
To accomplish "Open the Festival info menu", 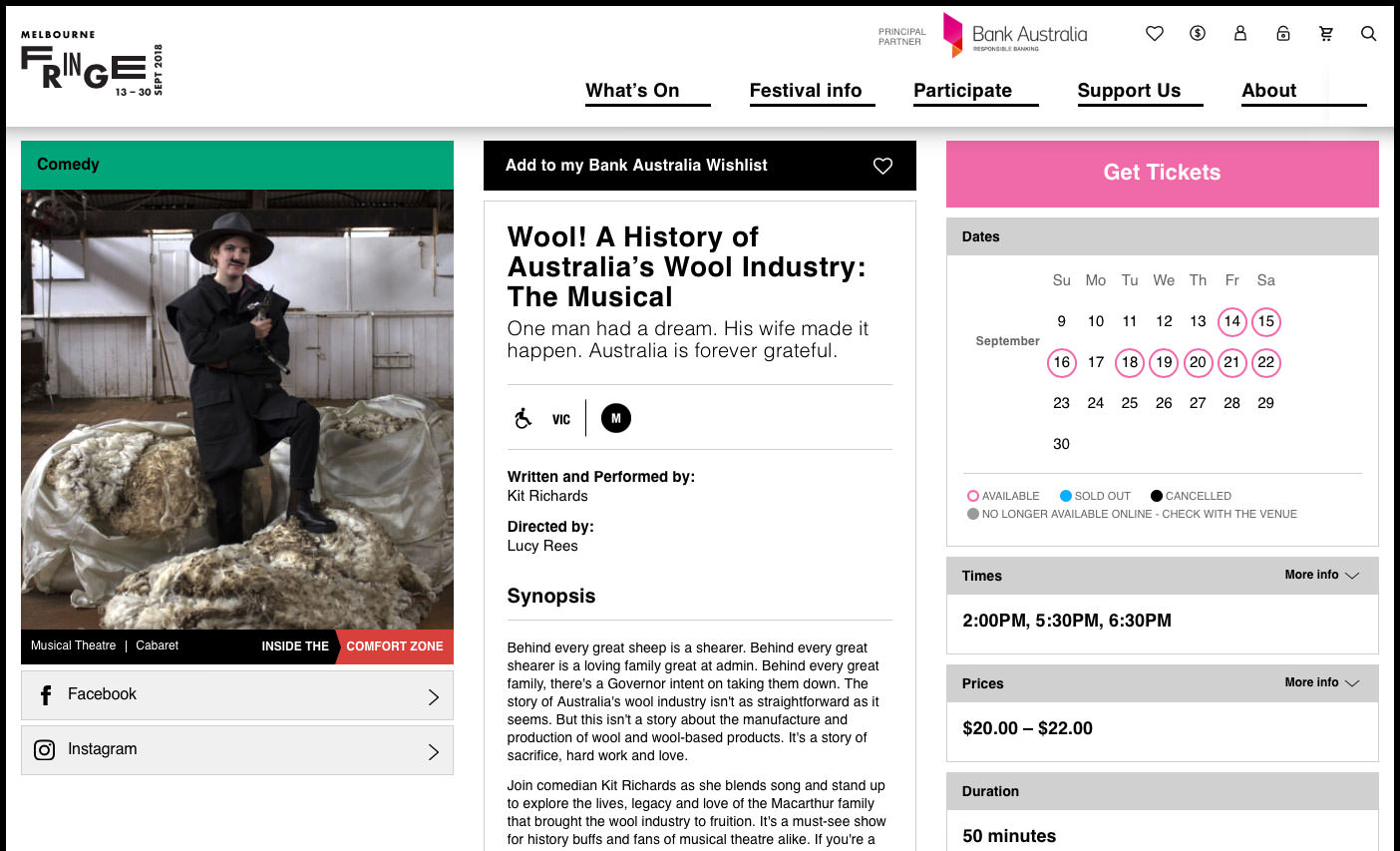I will 806,91.
